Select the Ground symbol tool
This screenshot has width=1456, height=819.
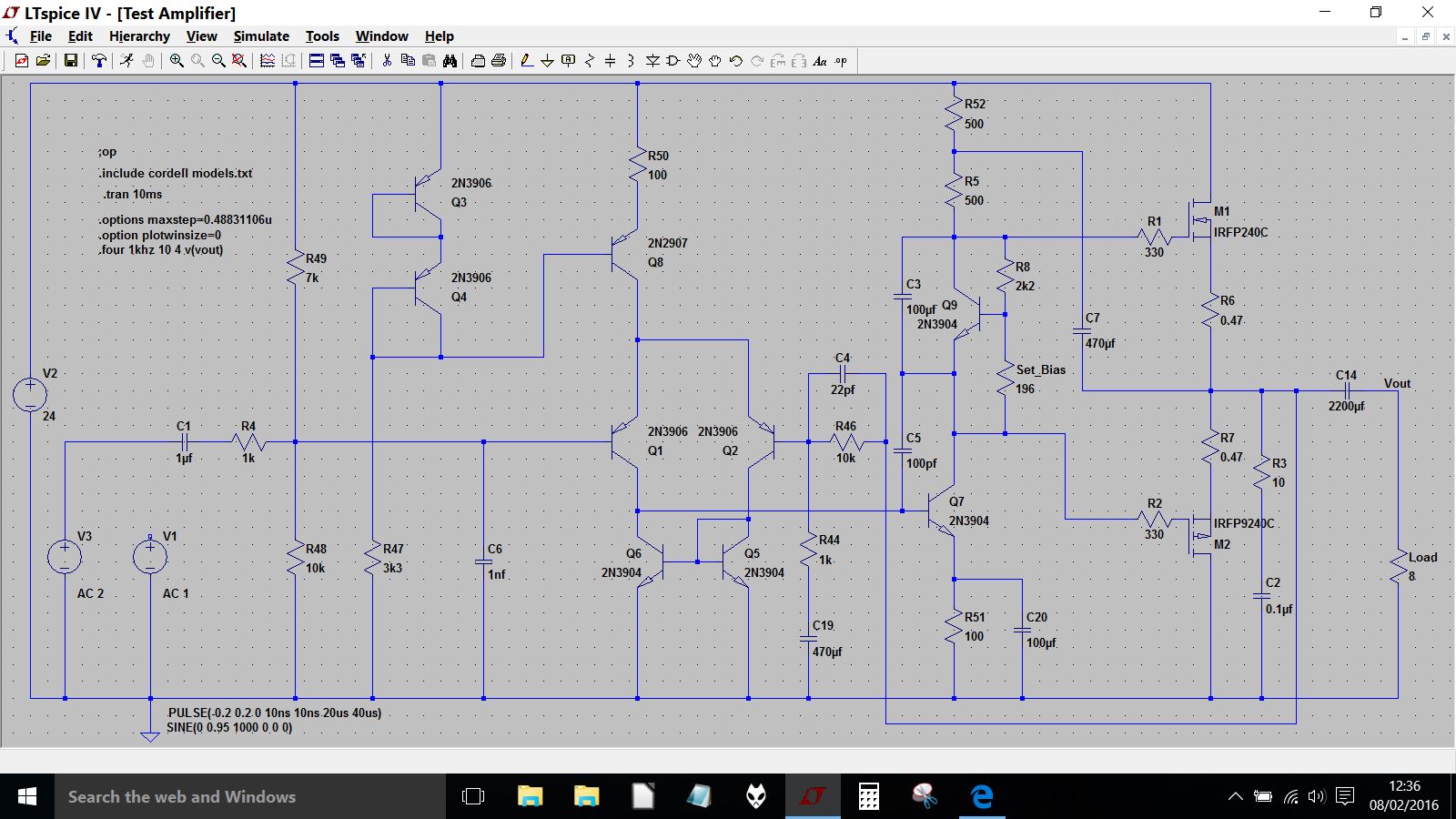548,61
